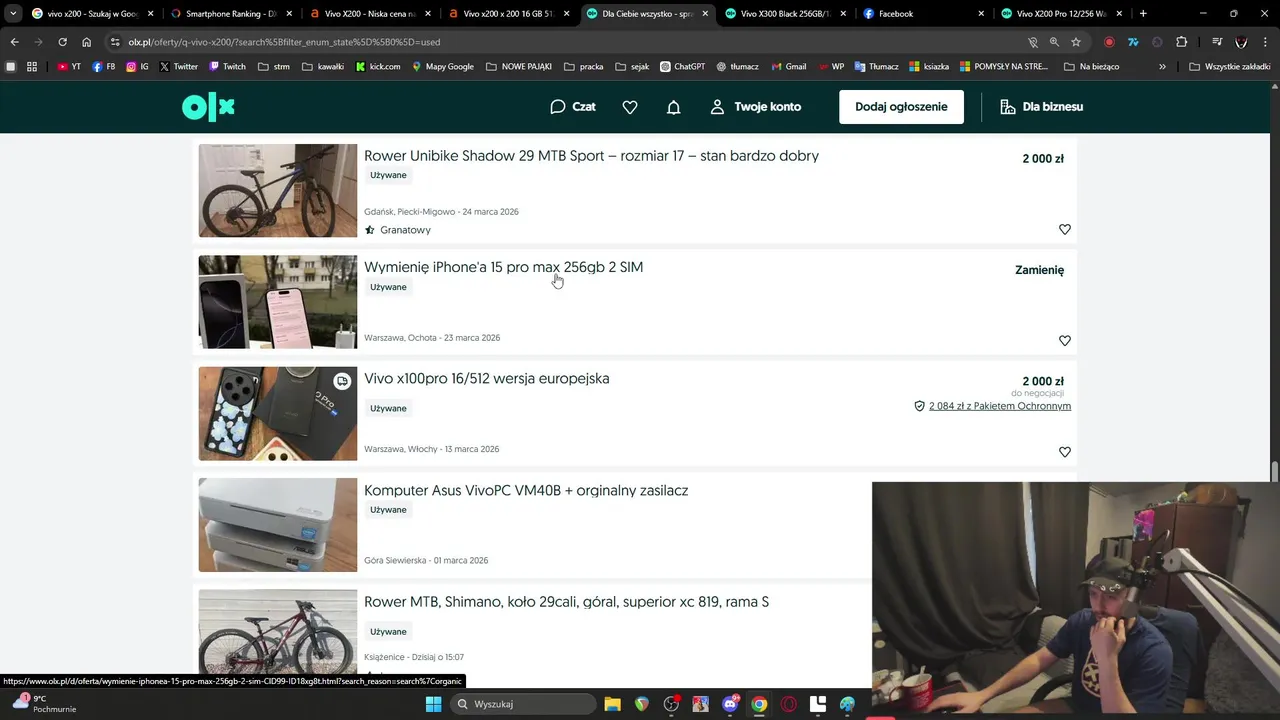This screenshot has width=1280, height=720.
Task: Open YT bookmark
Action: 69,66
